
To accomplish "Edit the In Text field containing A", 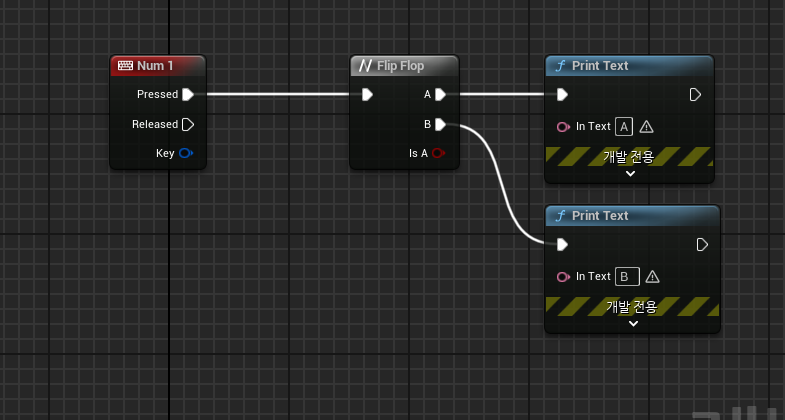I will (624, 127).
